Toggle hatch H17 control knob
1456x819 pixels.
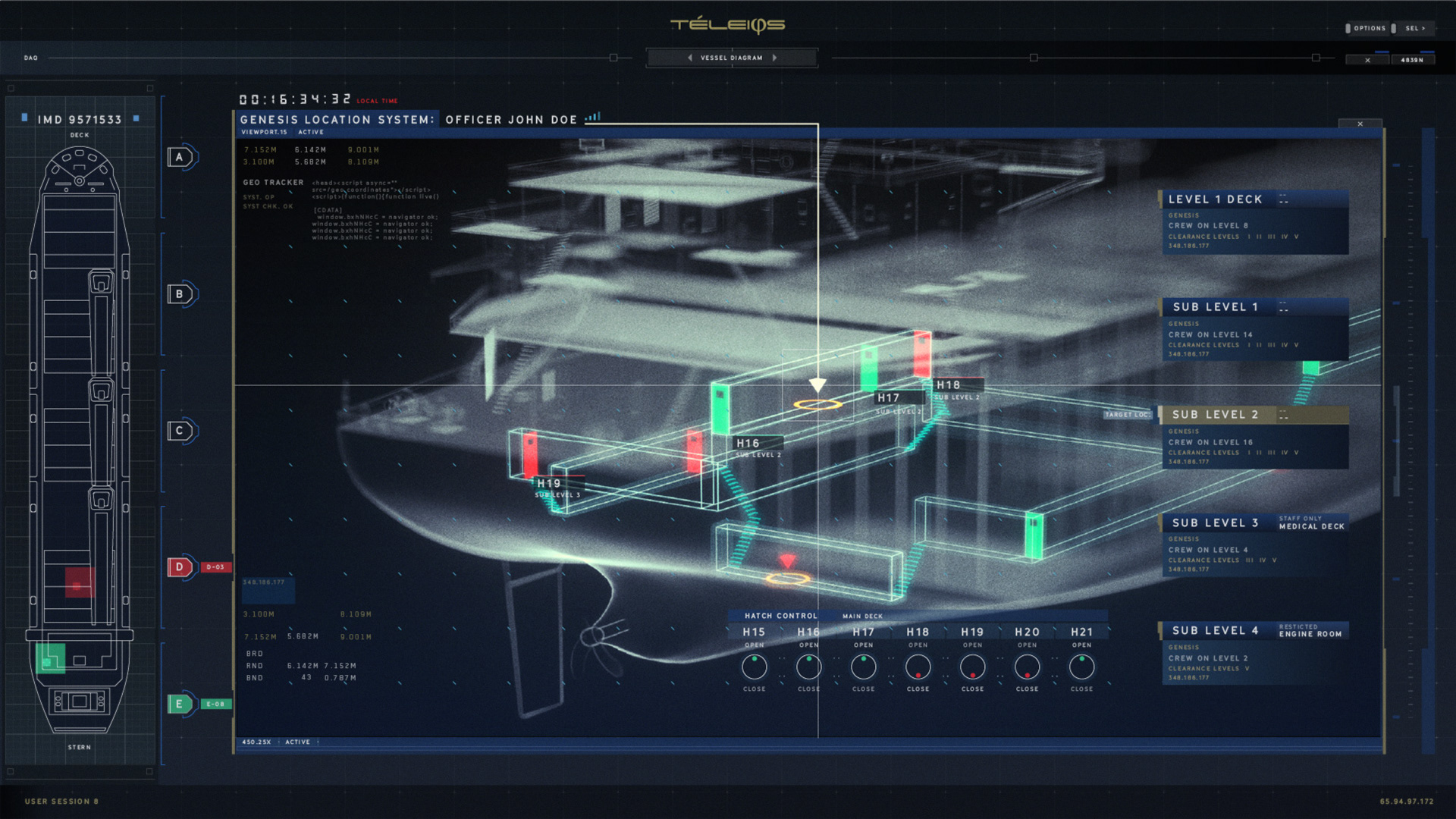tap(864, 667)
